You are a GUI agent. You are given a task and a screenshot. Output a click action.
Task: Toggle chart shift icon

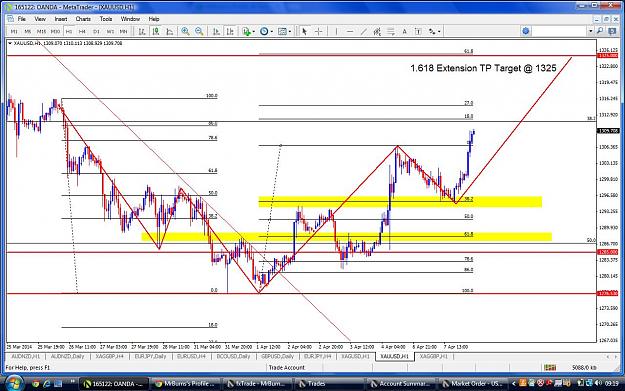point(230,31)
